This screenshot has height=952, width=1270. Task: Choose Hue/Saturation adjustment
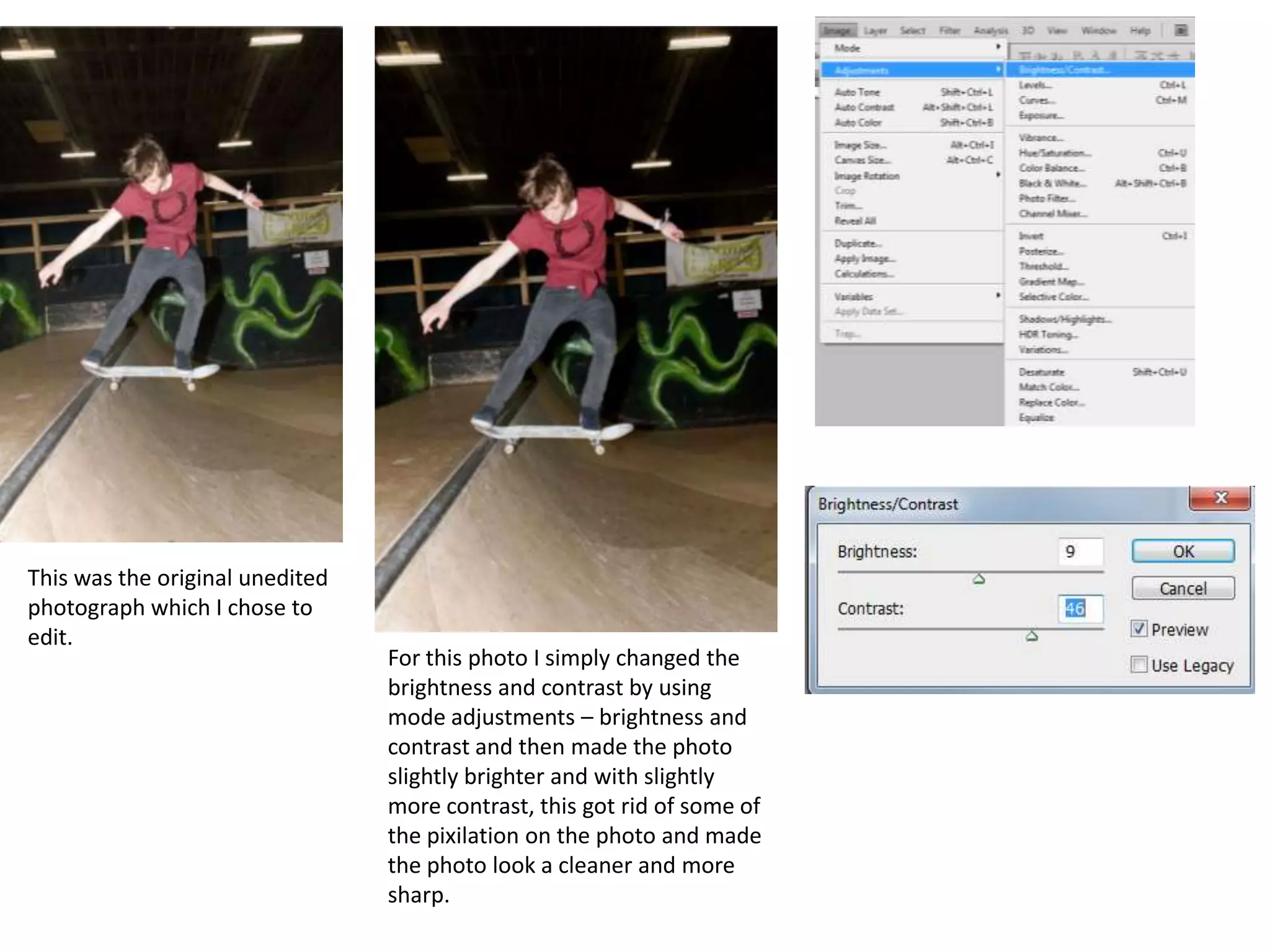[x=1054, y=152]
